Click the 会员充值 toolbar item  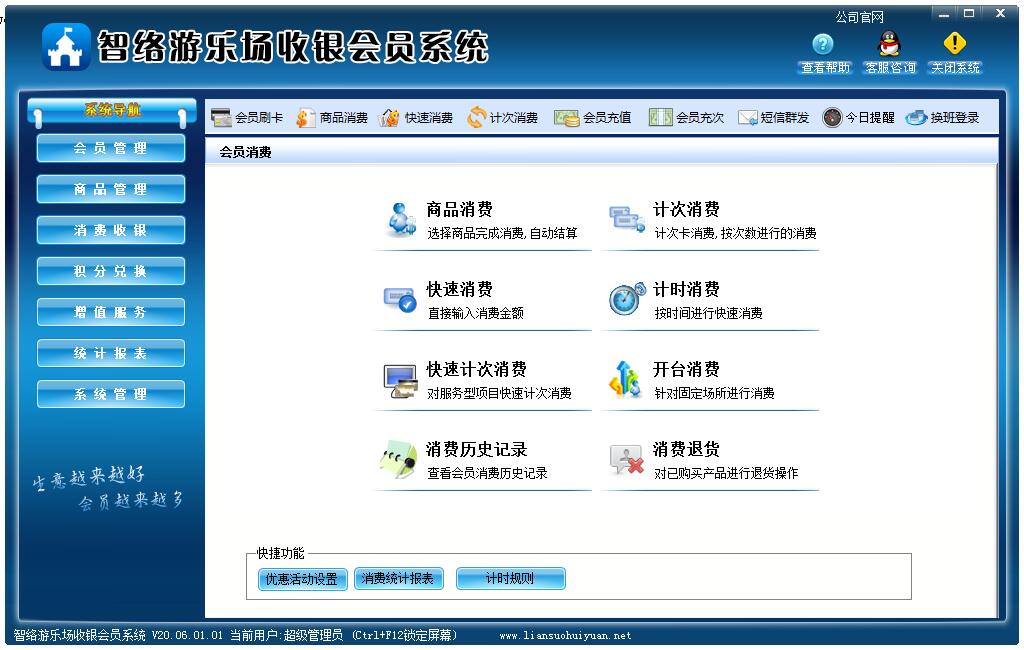click(x=593, y=118)
